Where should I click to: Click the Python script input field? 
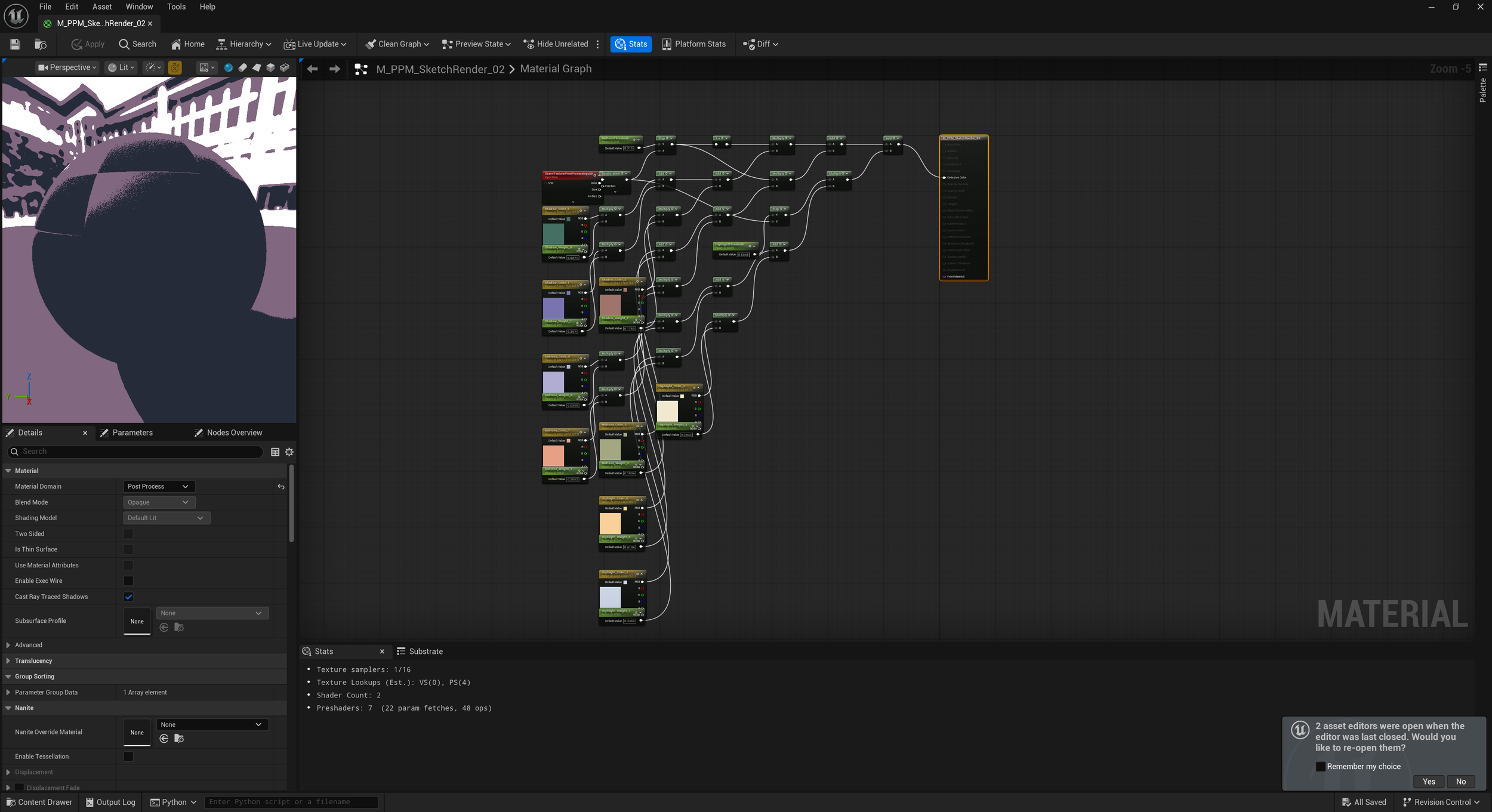click(291, 802)
